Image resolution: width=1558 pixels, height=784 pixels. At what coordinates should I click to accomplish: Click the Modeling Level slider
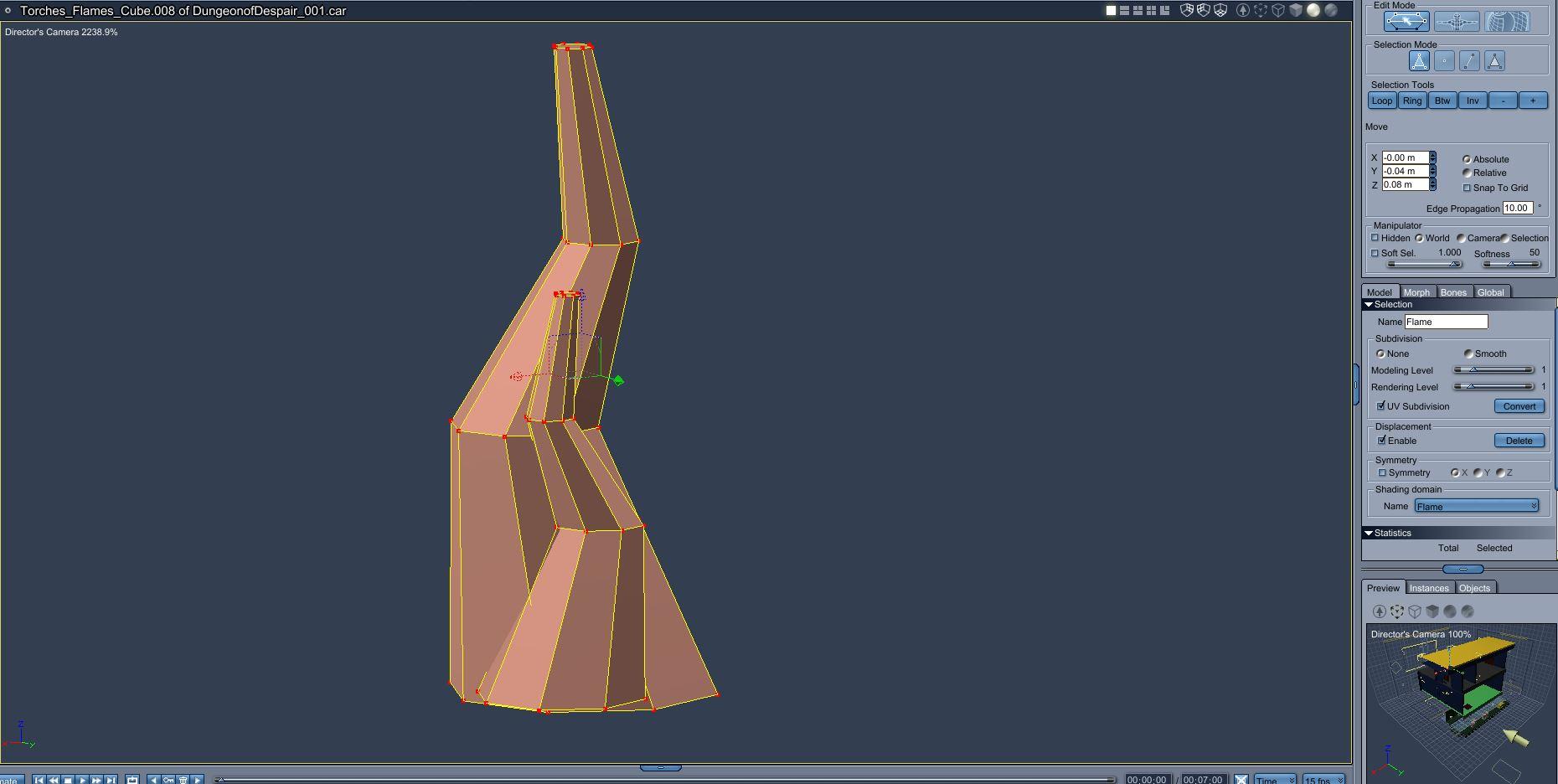point(1494,370)
